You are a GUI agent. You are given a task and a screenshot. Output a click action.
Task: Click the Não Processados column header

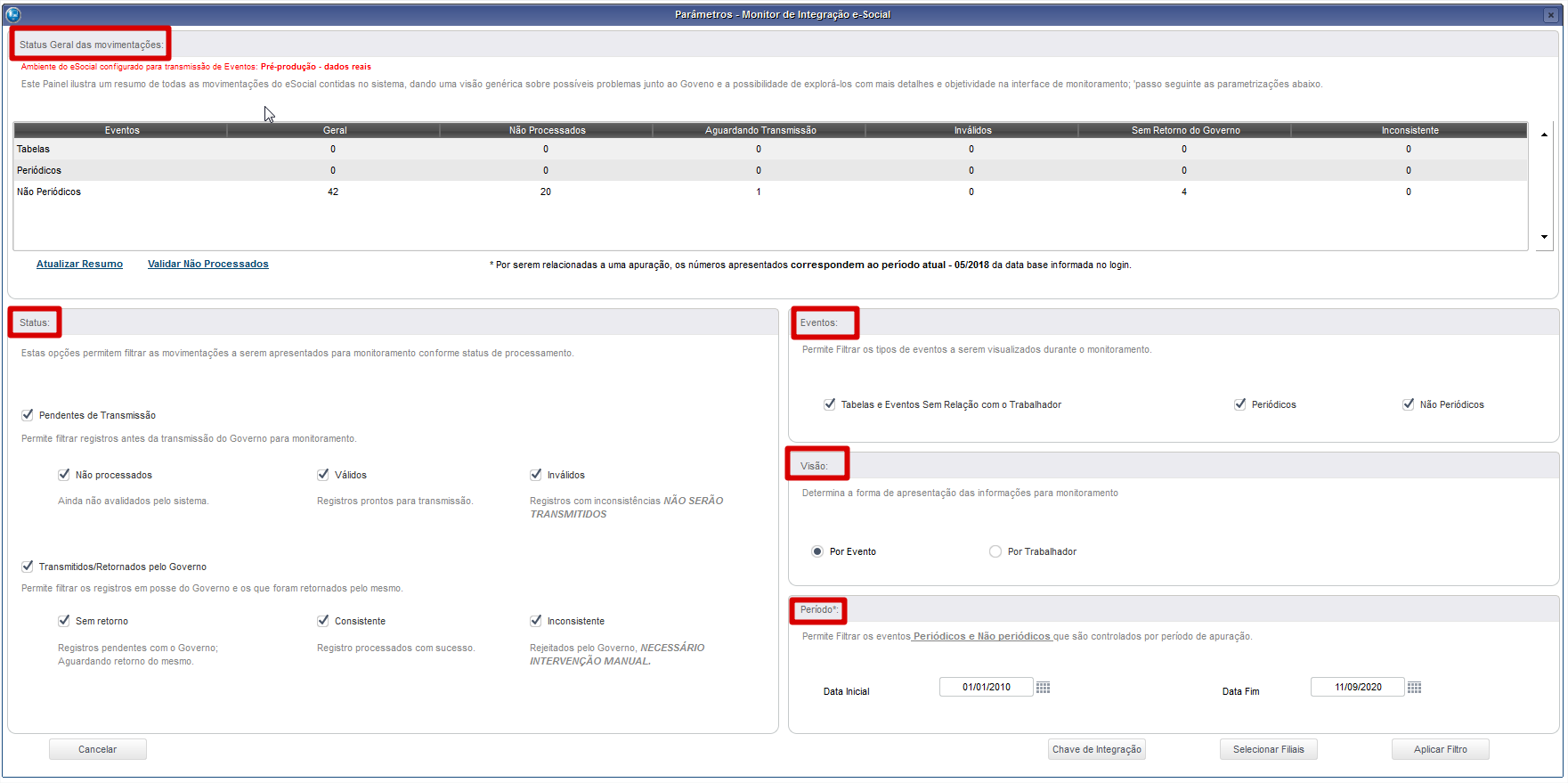click(547, 130)
